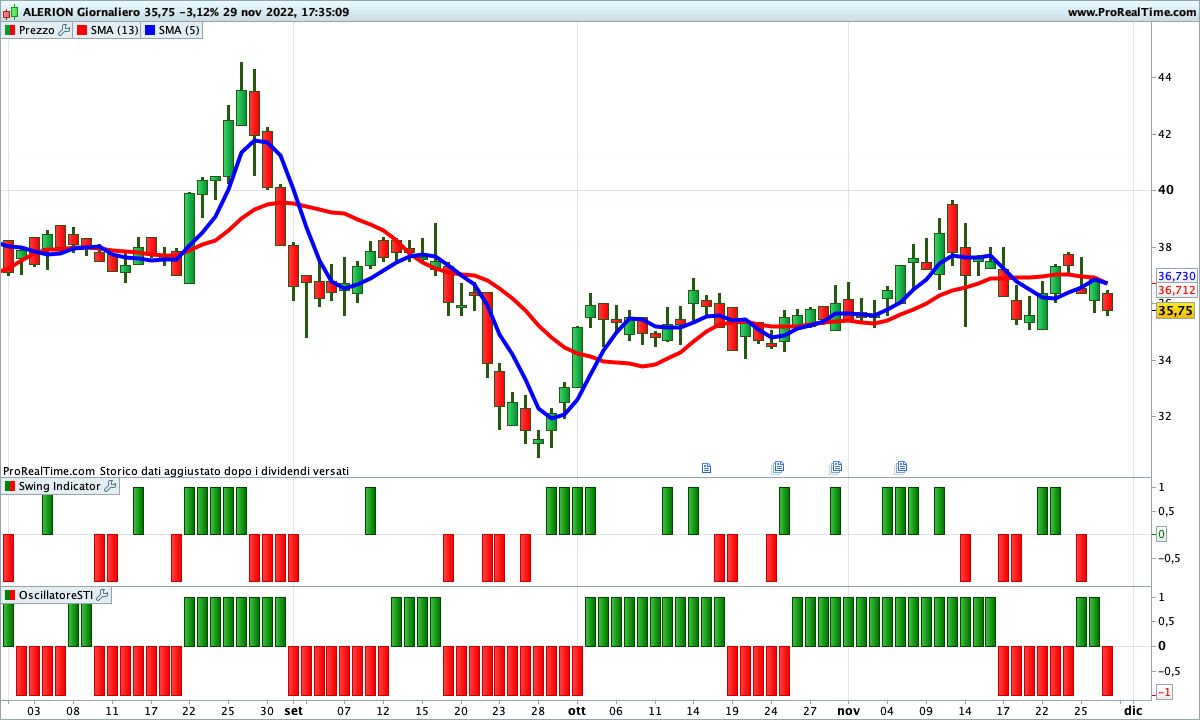
Task: Open the news documents icon before nov label
Action: (836, 467)
